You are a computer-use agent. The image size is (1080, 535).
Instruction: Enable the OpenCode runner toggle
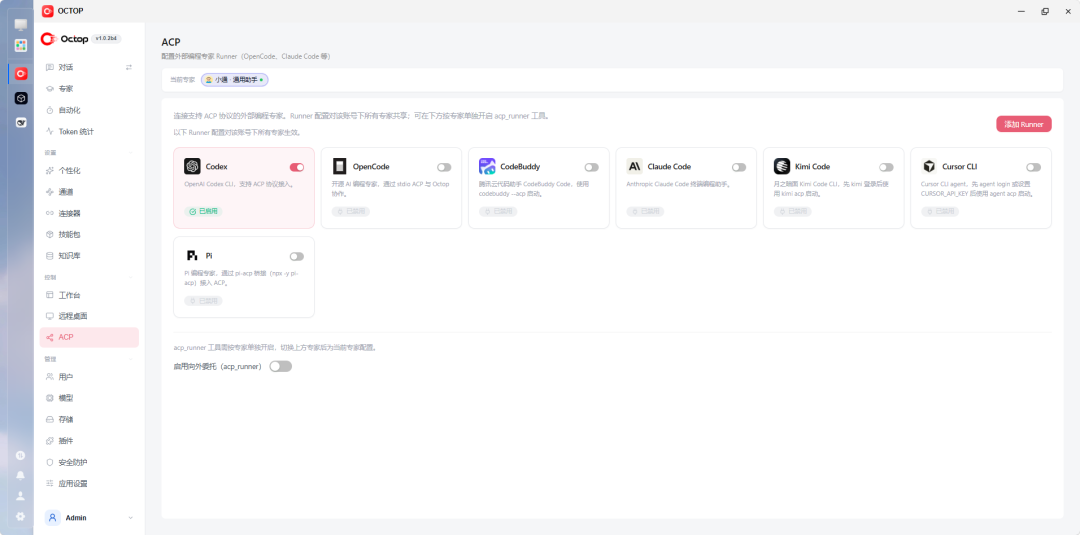pyautogui.click(x=444, y=167)
